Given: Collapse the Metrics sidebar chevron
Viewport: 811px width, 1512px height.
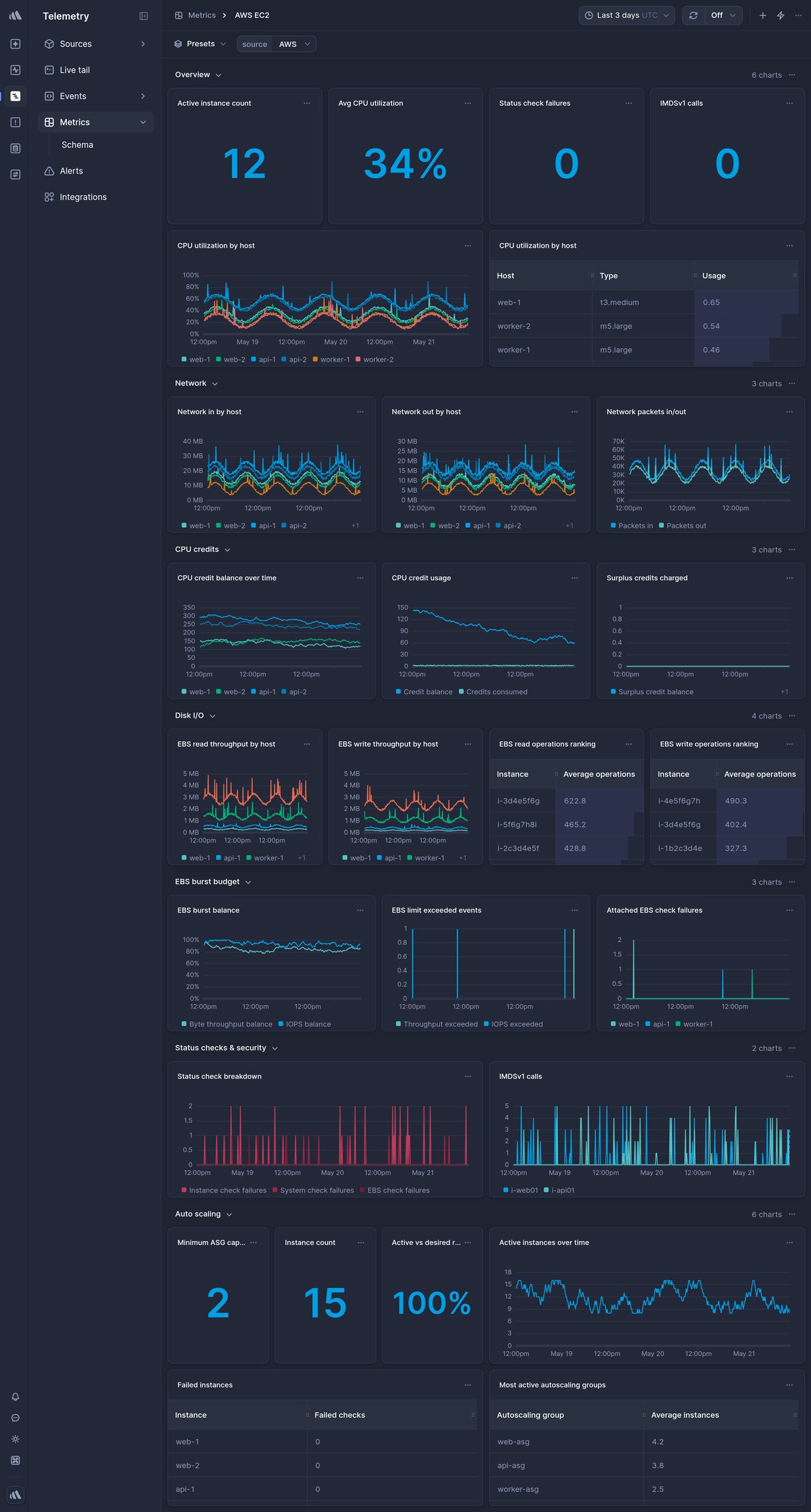Looking at the screenshot, I should (x=142, y=123).
